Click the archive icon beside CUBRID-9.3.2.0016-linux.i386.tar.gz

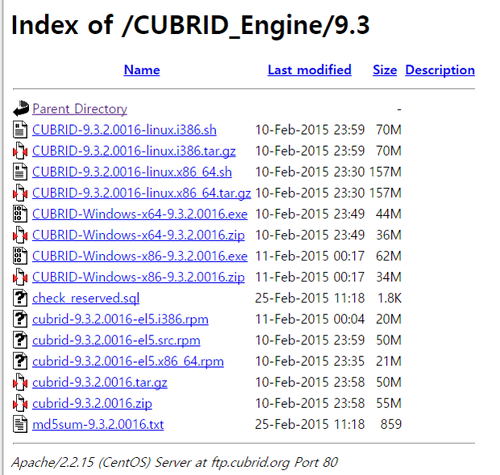20,151
